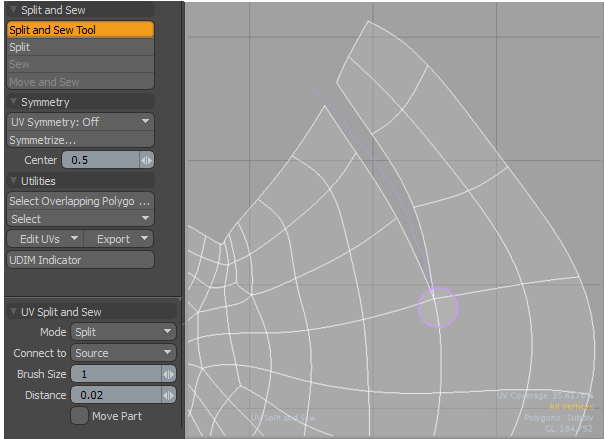
Task: Open the UV Symmetry: Off dropdown
Action: click(80, 121)
